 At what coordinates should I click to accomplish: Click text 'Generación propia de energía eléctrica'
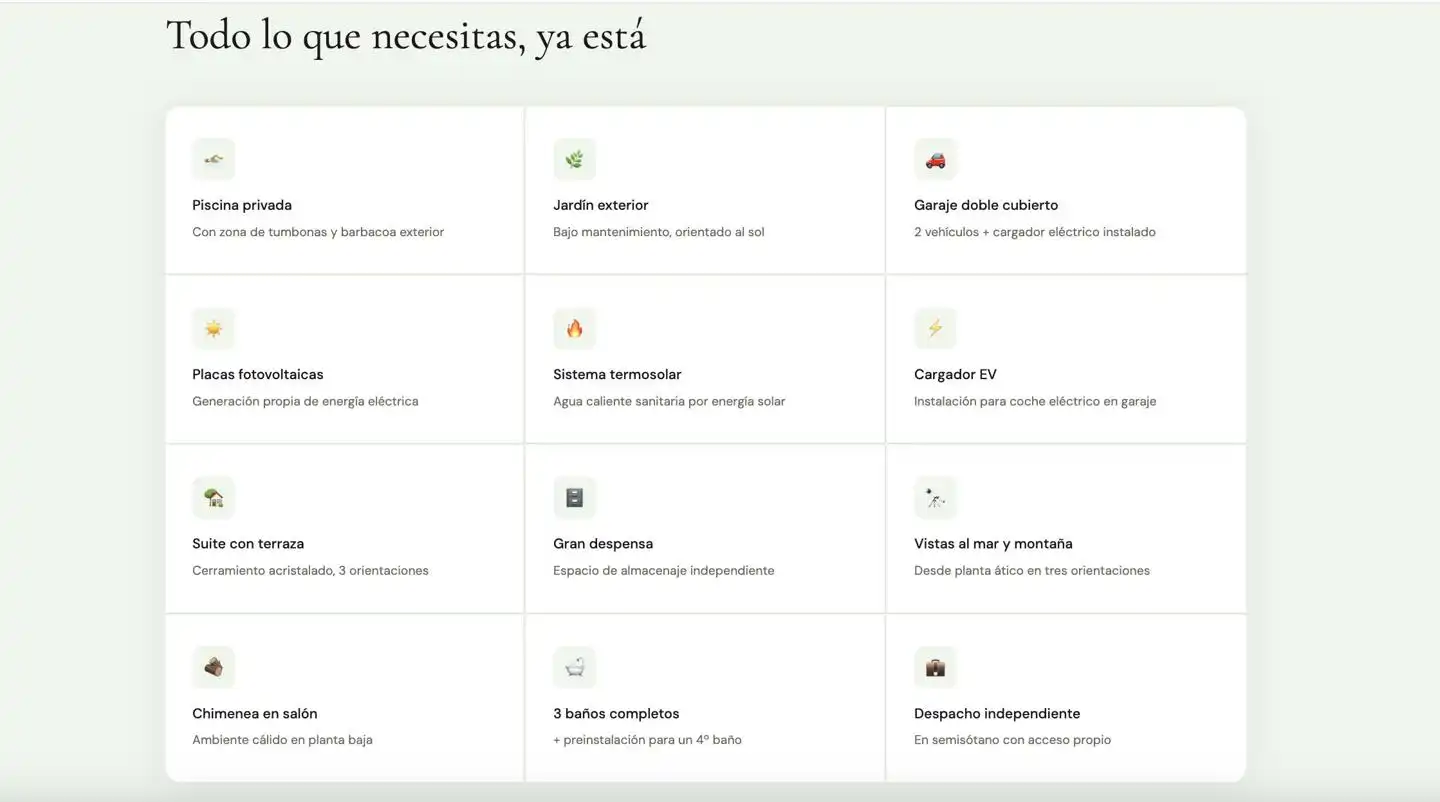click(x=305, y=401)
